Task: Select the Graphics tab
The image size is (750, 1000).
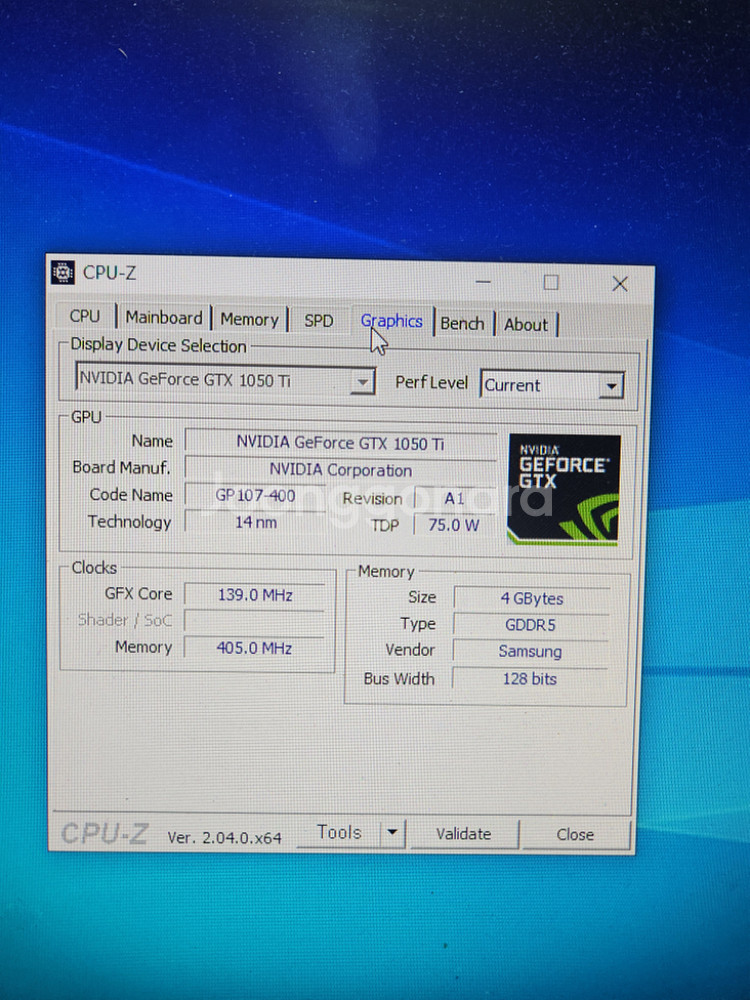Action: tap(391, 321)
